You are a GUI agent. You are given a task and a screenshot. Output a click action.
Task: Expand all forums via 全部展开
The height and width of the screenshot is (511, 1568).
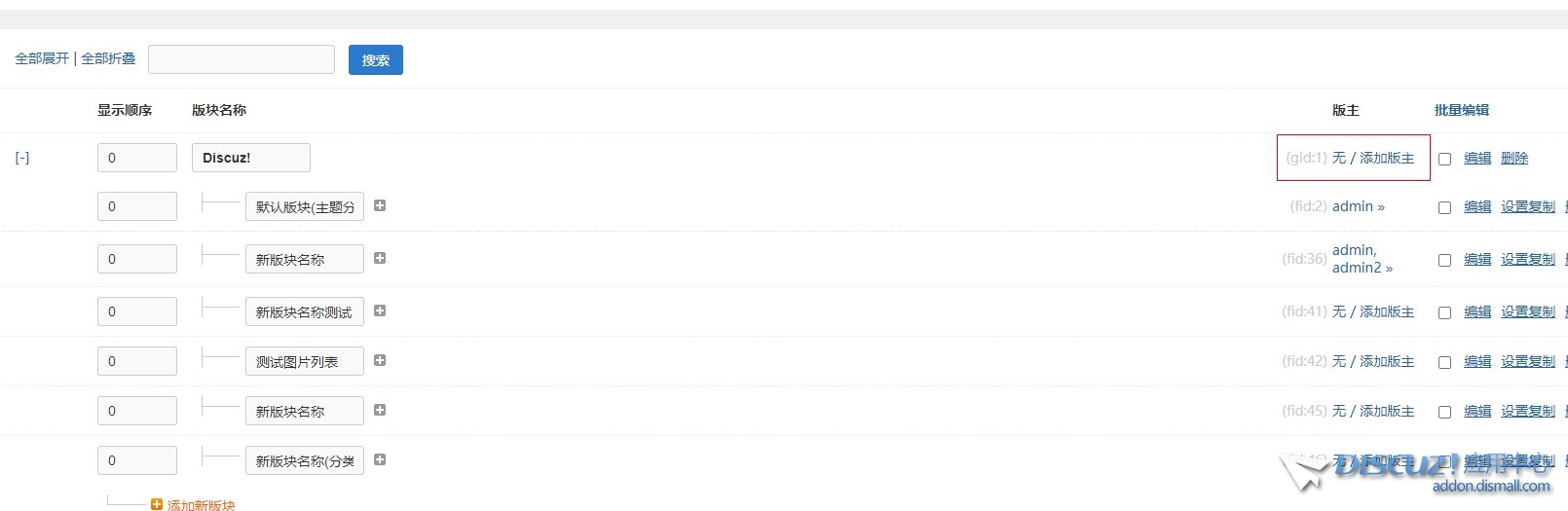coord(42,58)
